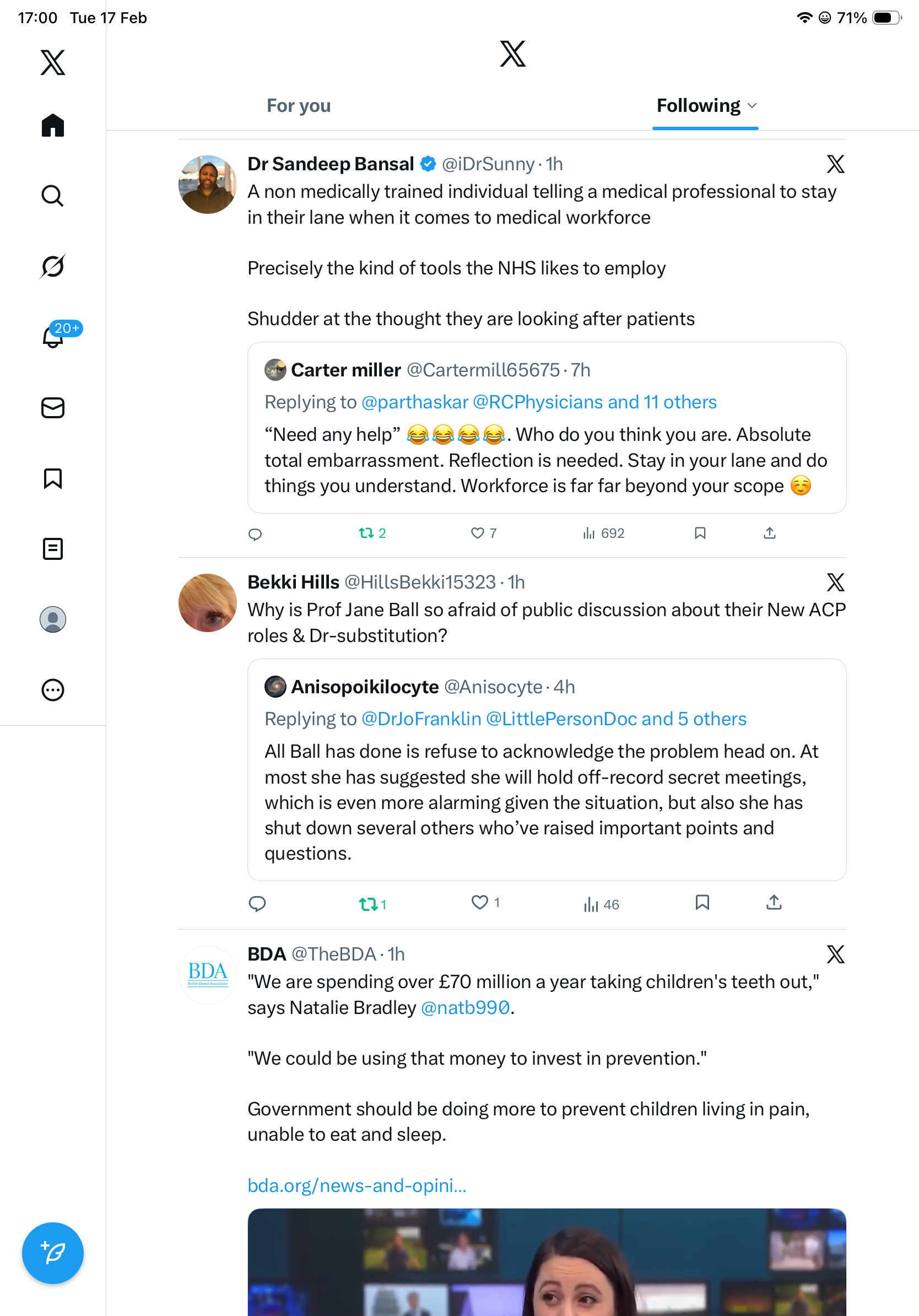Like Dr Sandeep Bansal's post

pyautogui.click(x=478, y=533)
